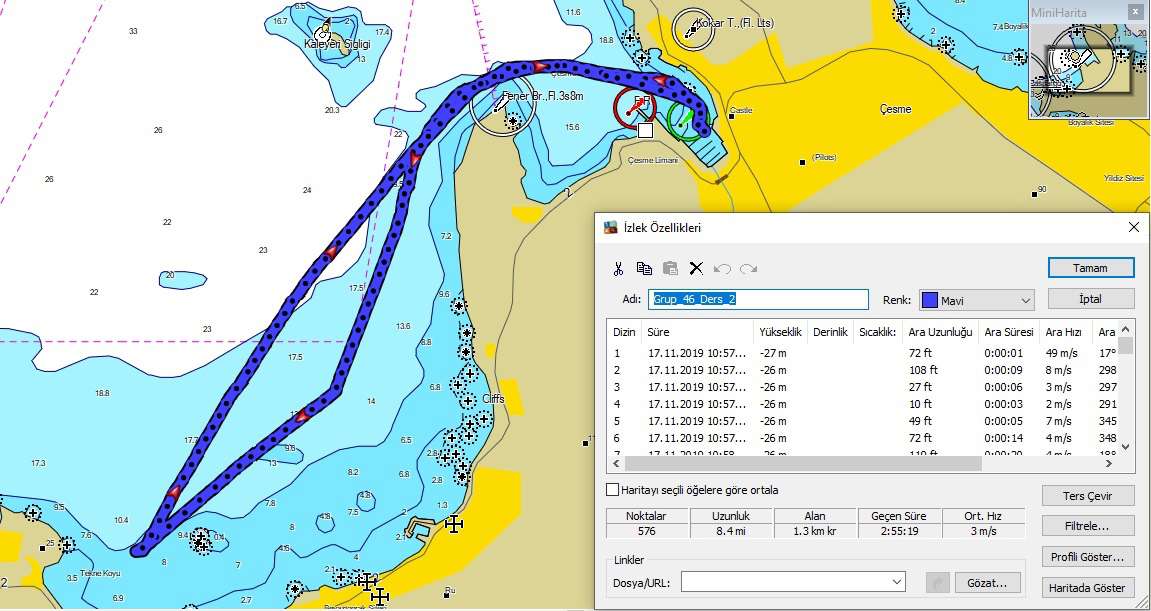Image resolution: width=1151 pixels, height=611 pixels.
Task: Click the 'Ters Çevir' button
Action: tap(1088, 496)
